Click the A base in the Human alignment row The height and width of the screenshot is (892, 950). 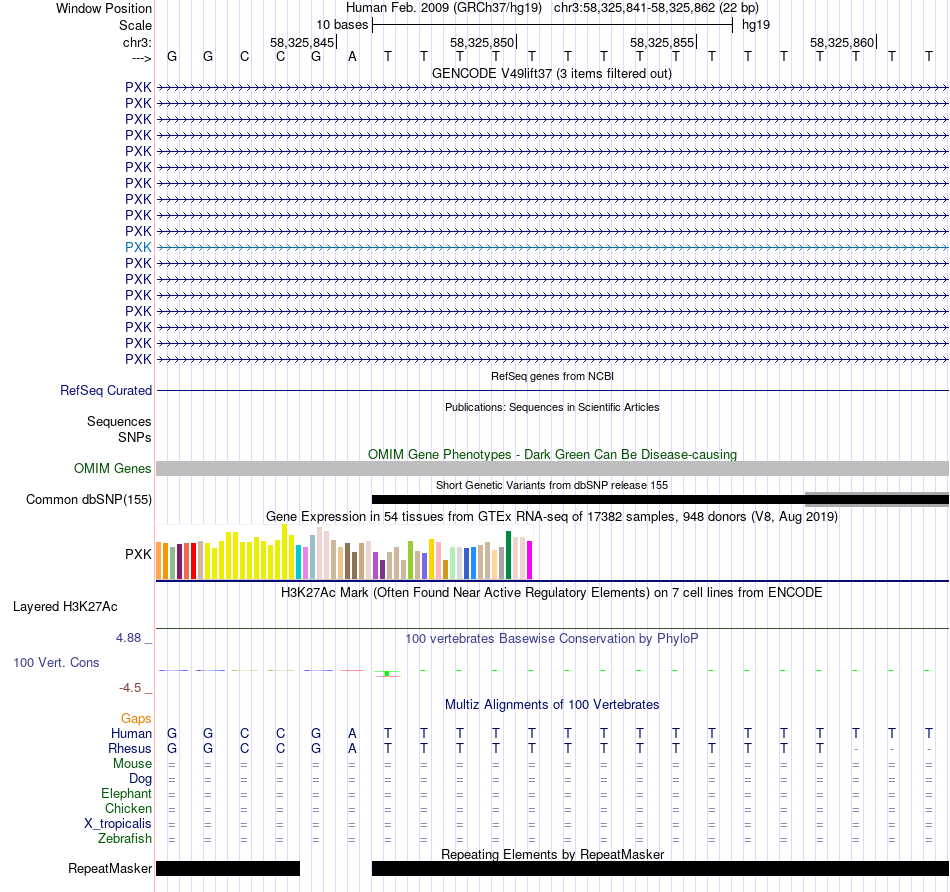352,734
